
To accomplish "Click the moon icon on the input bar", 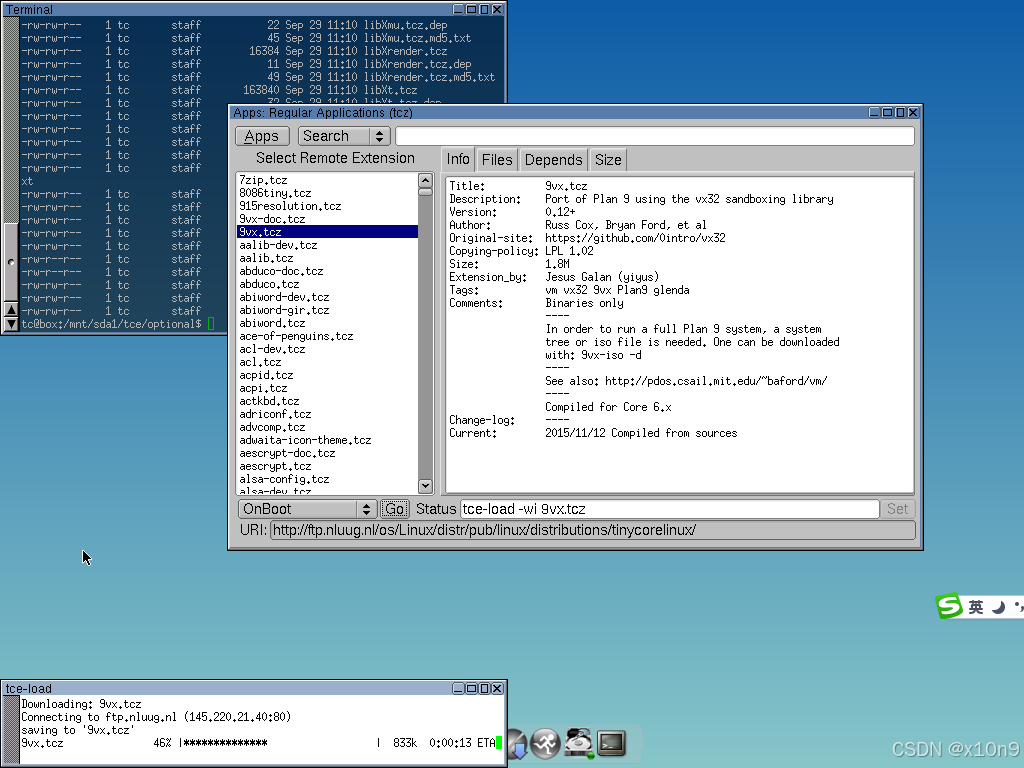I will click(x=998, y=607).
